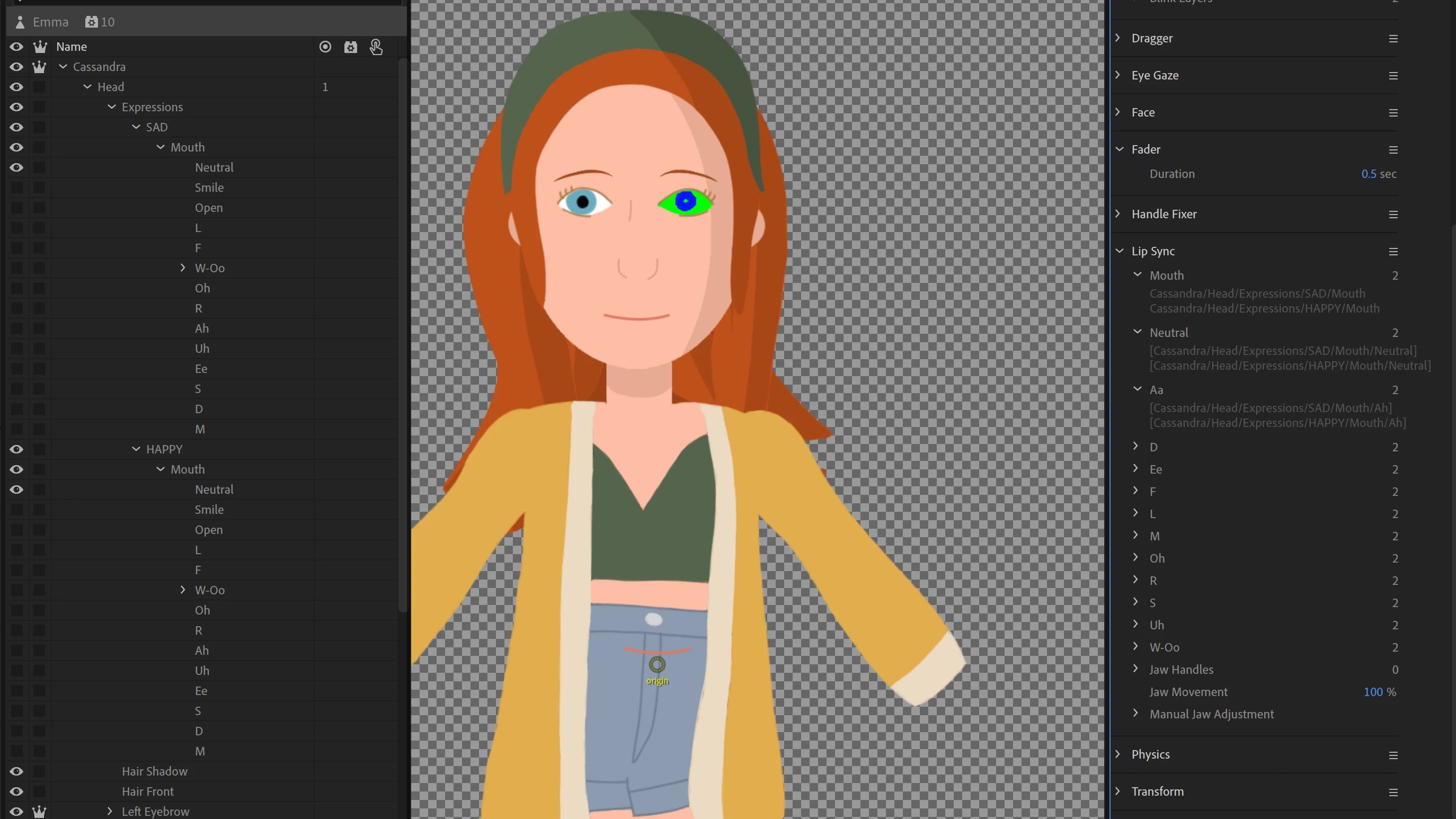The image size is (1456, 819).
Task: Open the Lip Sync behavior menu icon
Action: point(1393,252)
